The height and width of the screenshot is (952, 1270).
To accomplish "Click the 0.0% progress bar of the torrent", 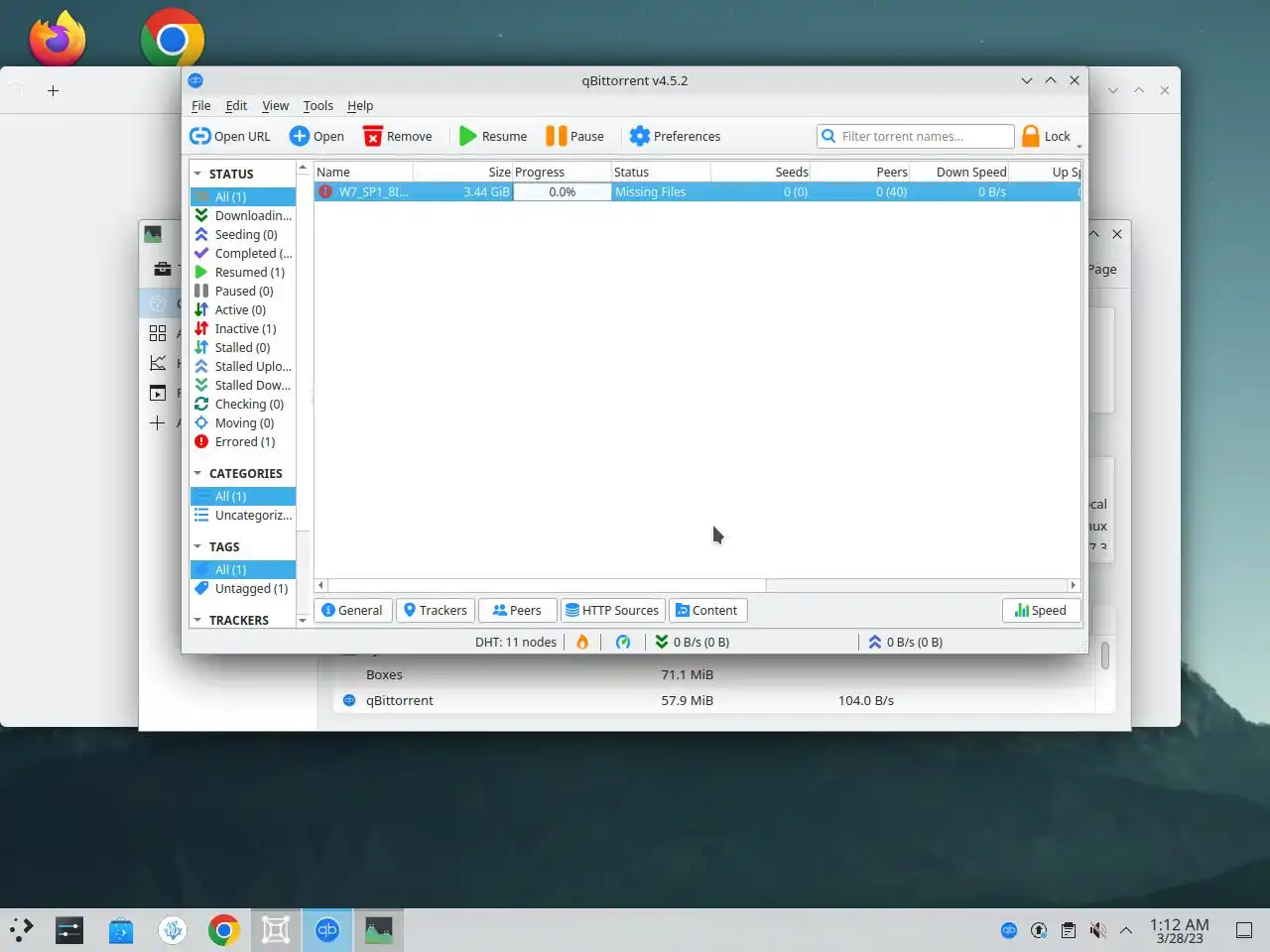I will click(x=562, y=191).
